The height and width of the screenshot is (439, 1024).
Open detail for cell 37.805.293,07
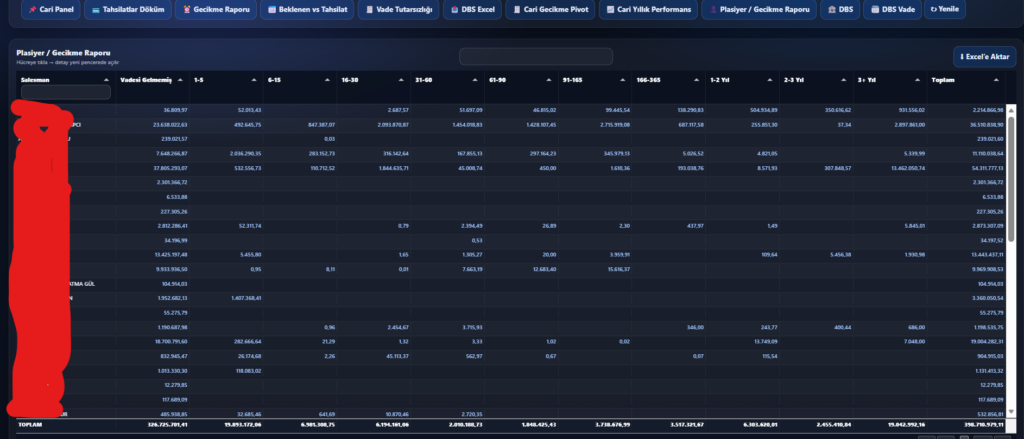click(x=170, y=168)
